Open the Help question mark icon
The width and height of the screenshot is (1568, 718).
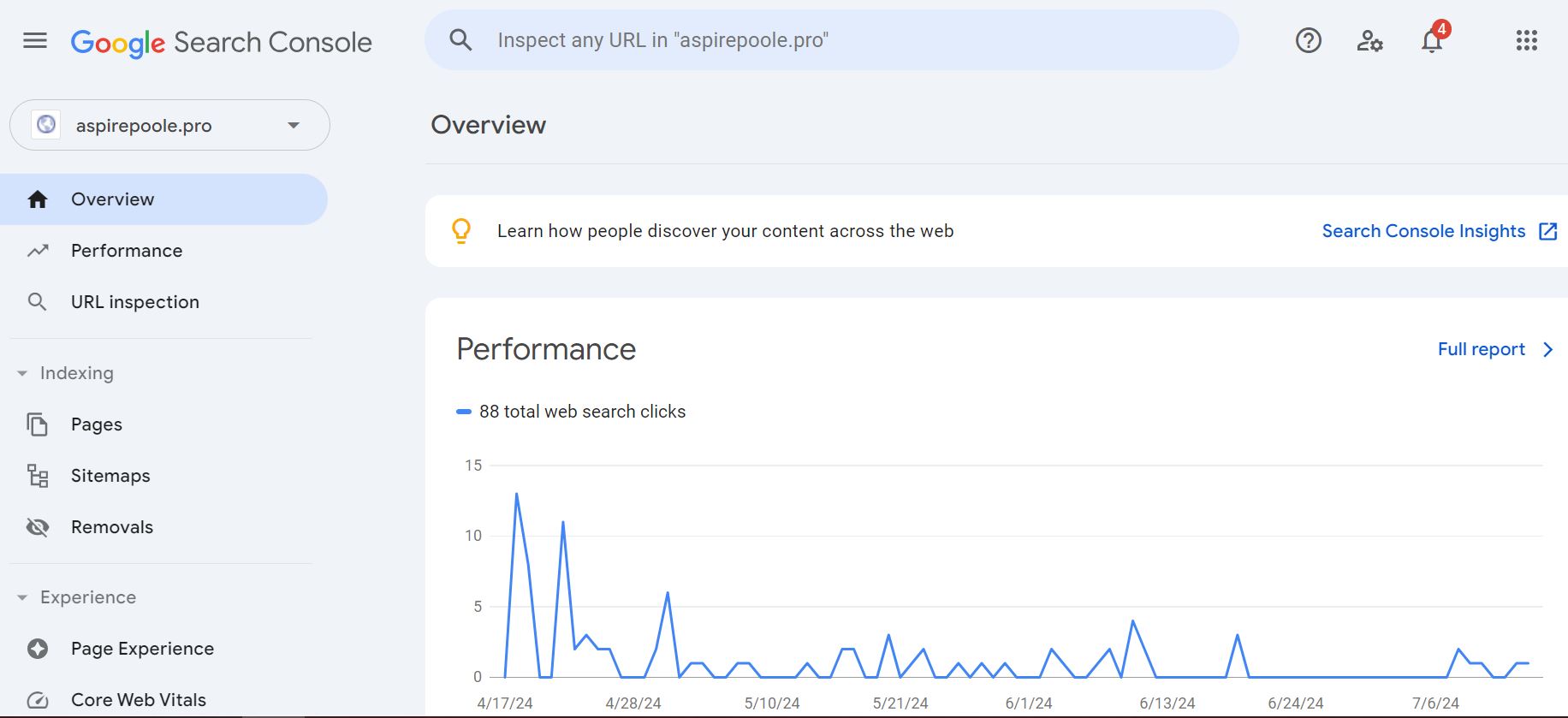(x=1308, y=40)
